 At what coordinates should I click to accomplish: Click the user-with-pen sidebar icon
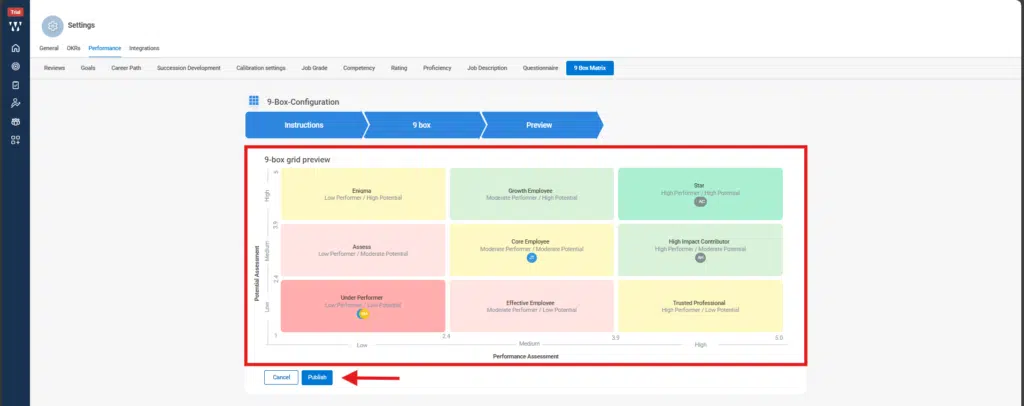pos(15,103)
